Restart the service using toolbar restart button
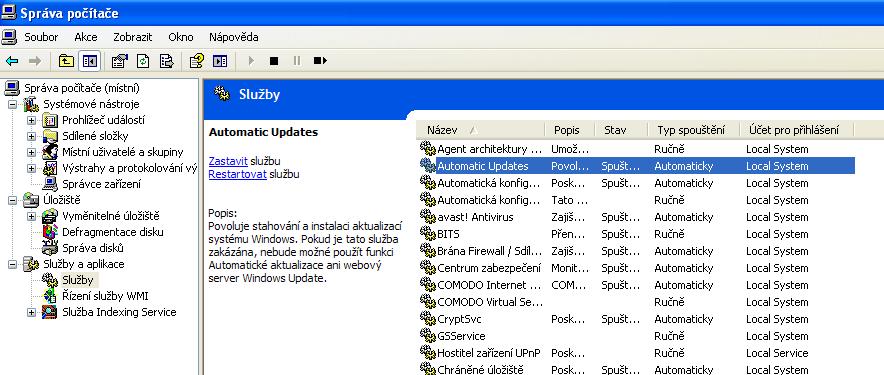This screenshot has width=884, height=375. [x=320, y=61]
